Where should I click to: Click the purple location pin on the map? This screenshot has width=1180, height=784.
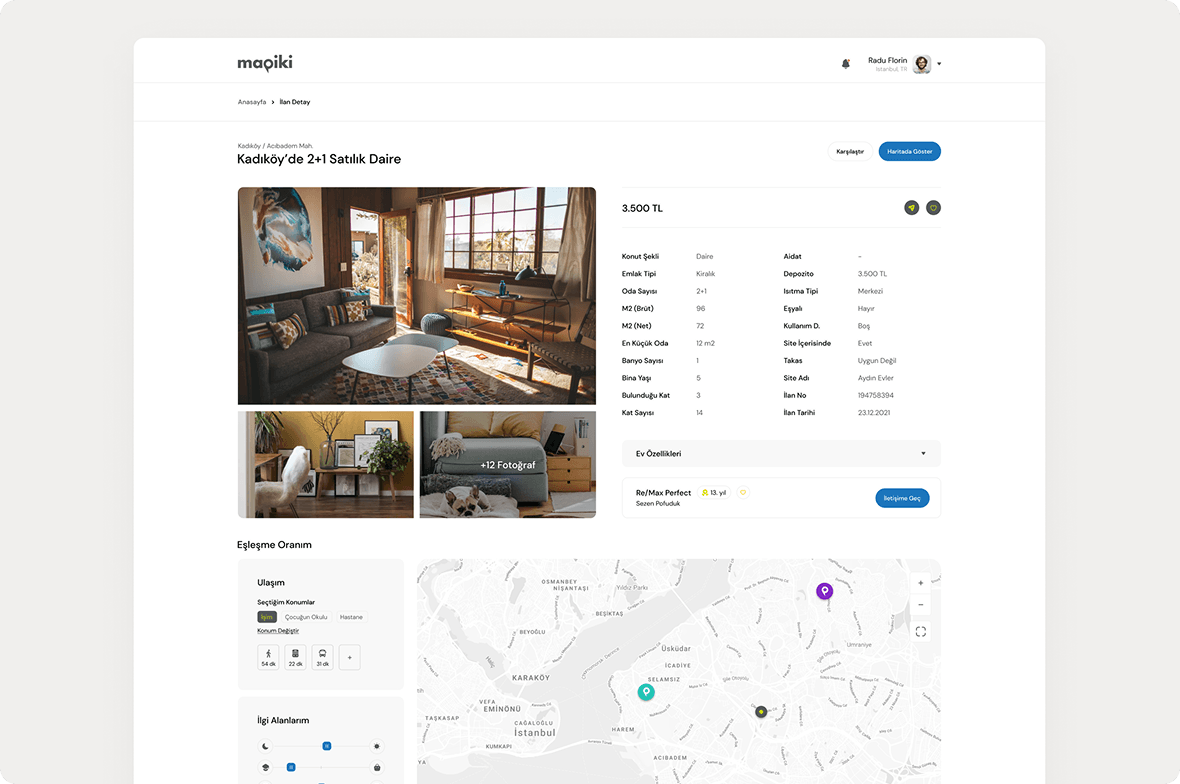tap(824, 591)
